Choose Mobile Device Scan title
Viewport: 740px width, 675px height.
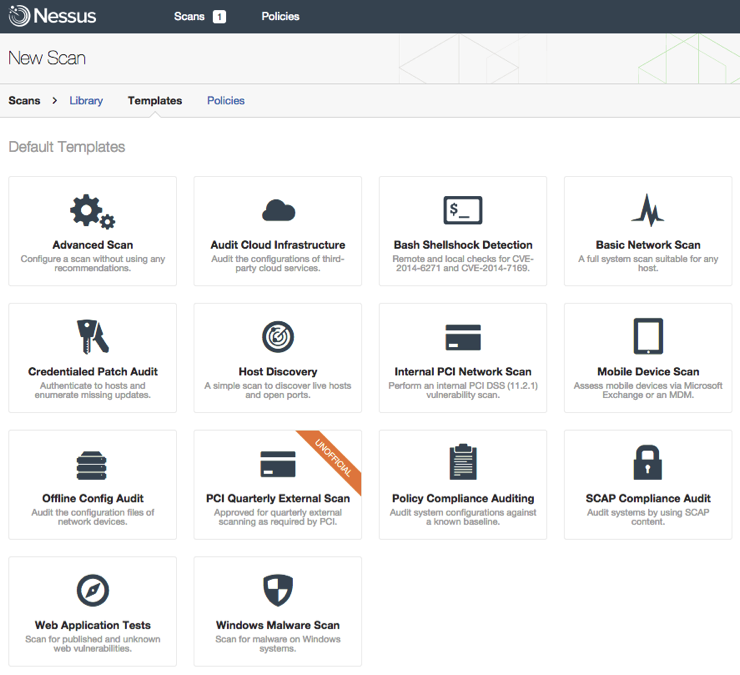click(648, 371)
